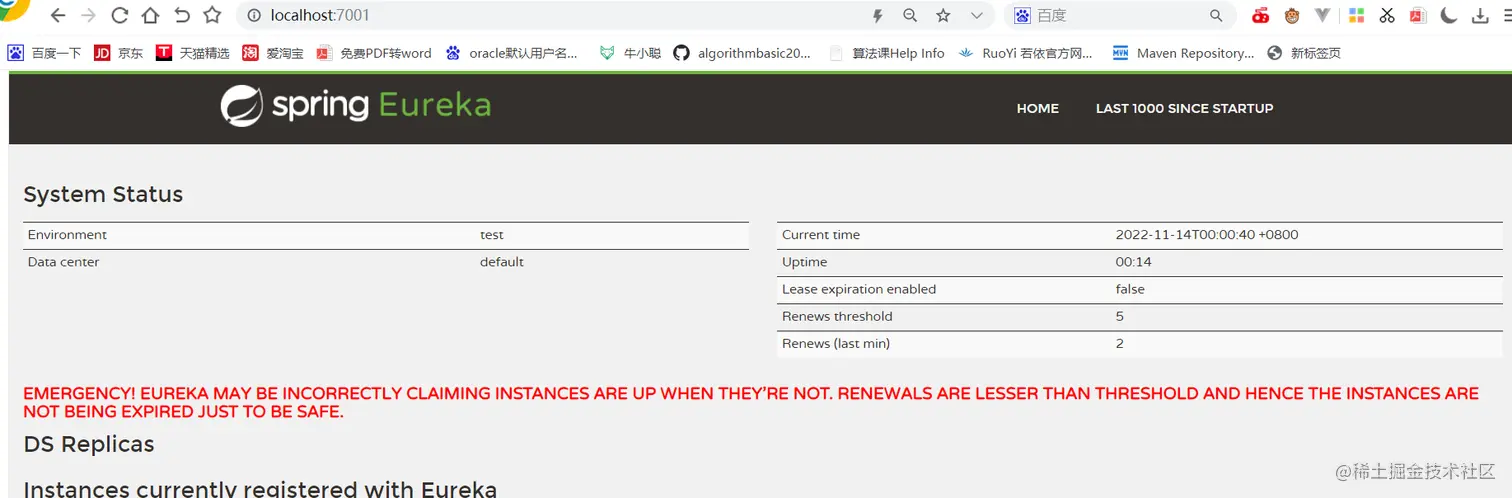Open the colorful grid extension icon
Viewport: 1512px width, 498px height.
[x=1356, y=16]
